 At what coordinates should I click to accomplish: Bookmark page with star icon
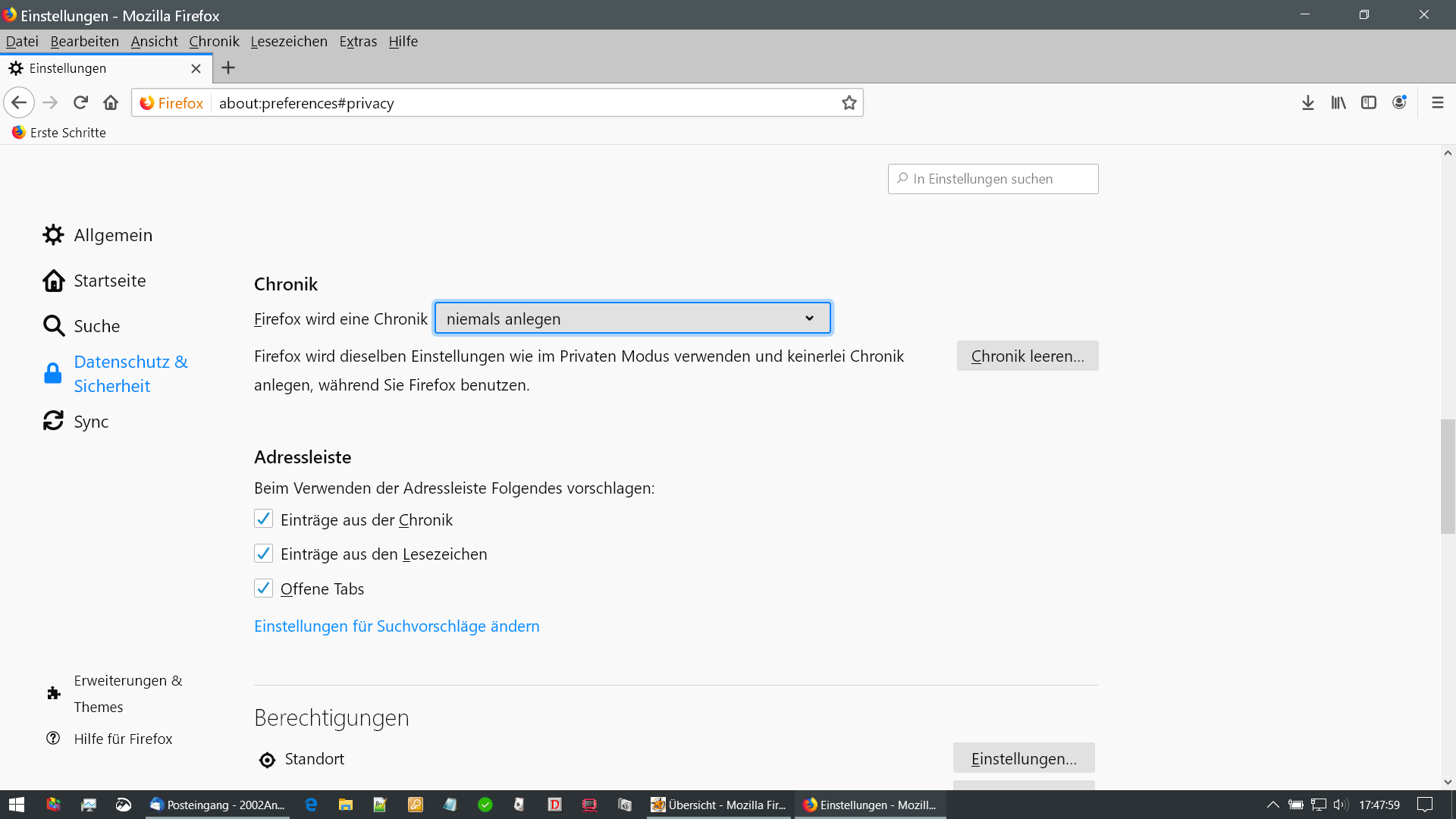pyautogui.click(x=849, y=102)
